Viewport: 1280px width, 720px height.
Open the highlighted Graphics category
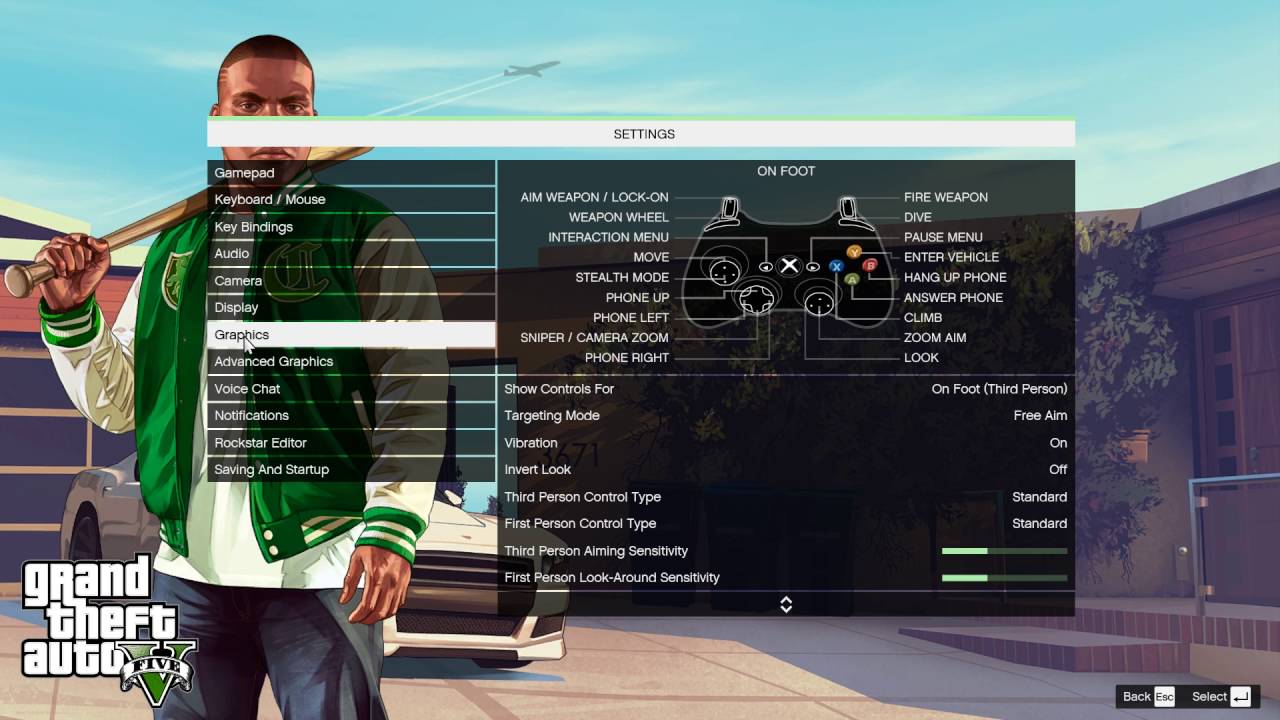tap(351, 335)
